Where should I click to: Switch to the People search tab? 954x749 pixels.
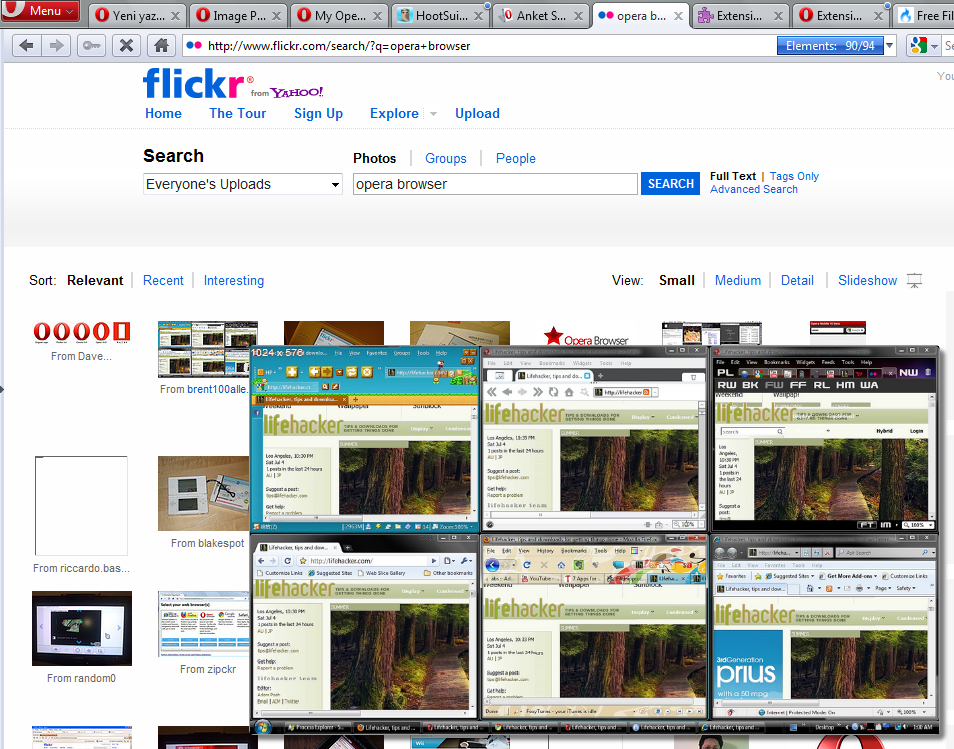(x=515, y=159)
